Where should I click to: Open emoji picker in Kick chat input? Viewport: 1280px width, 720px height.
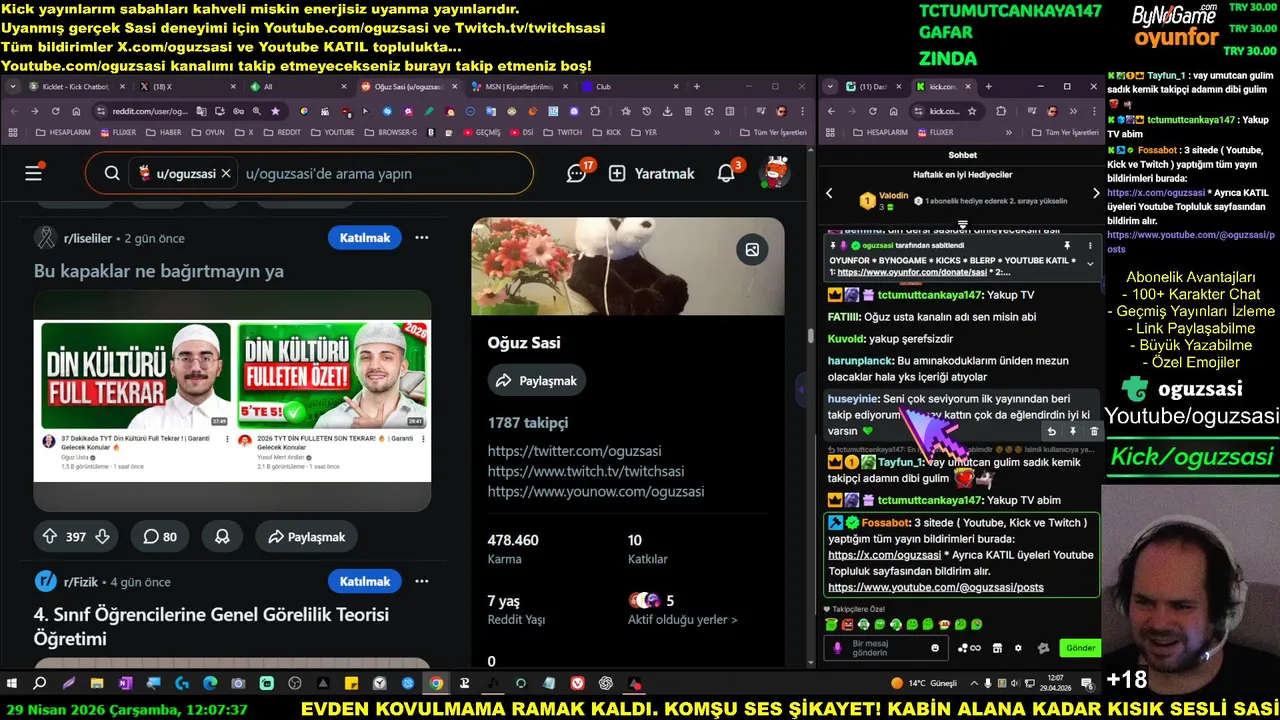coord(935,648)
